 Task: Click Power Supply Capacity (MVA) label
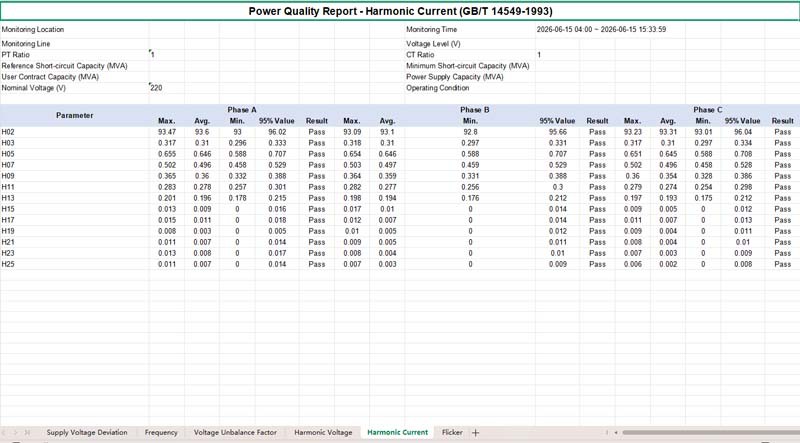[455, 77]
